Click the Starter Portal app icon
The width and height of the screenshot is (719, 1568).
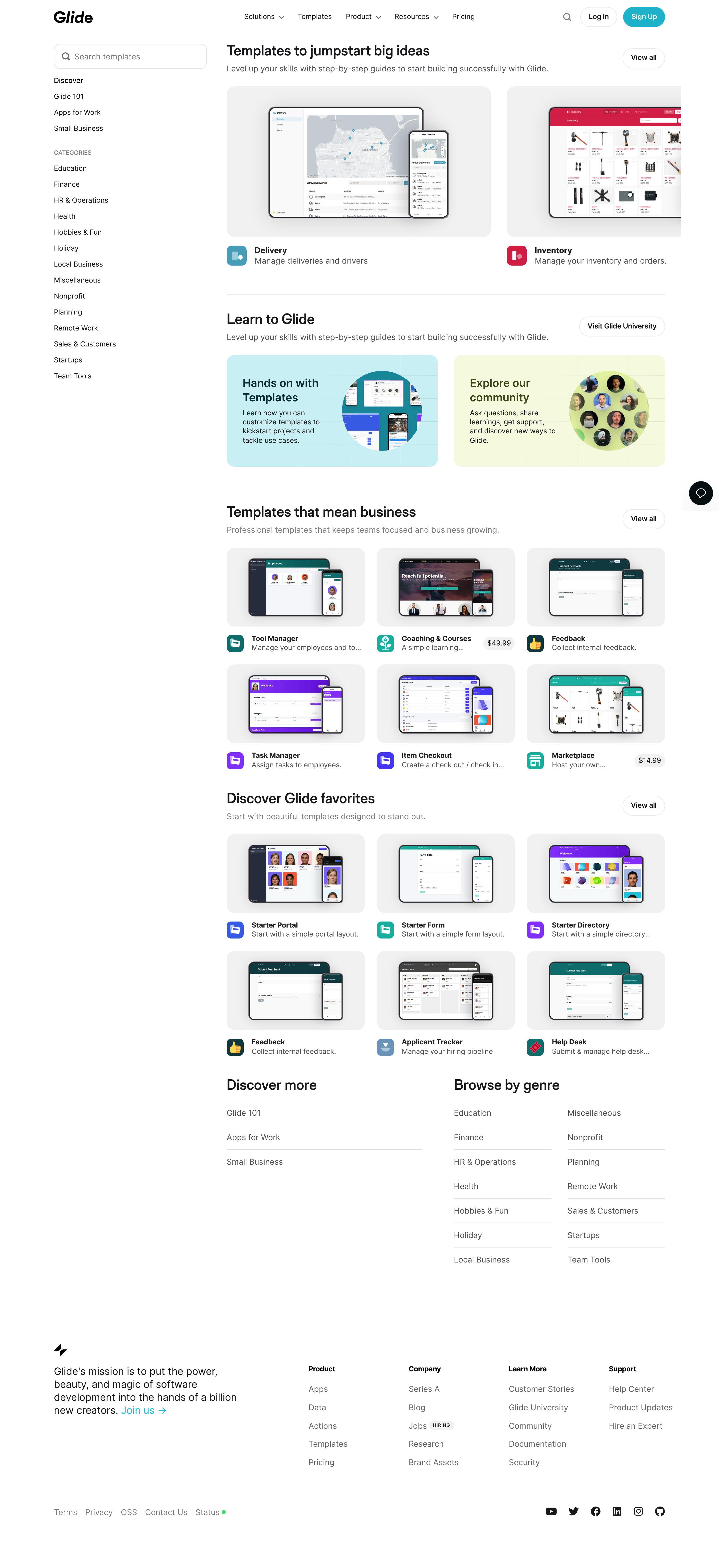click(235, 930)
